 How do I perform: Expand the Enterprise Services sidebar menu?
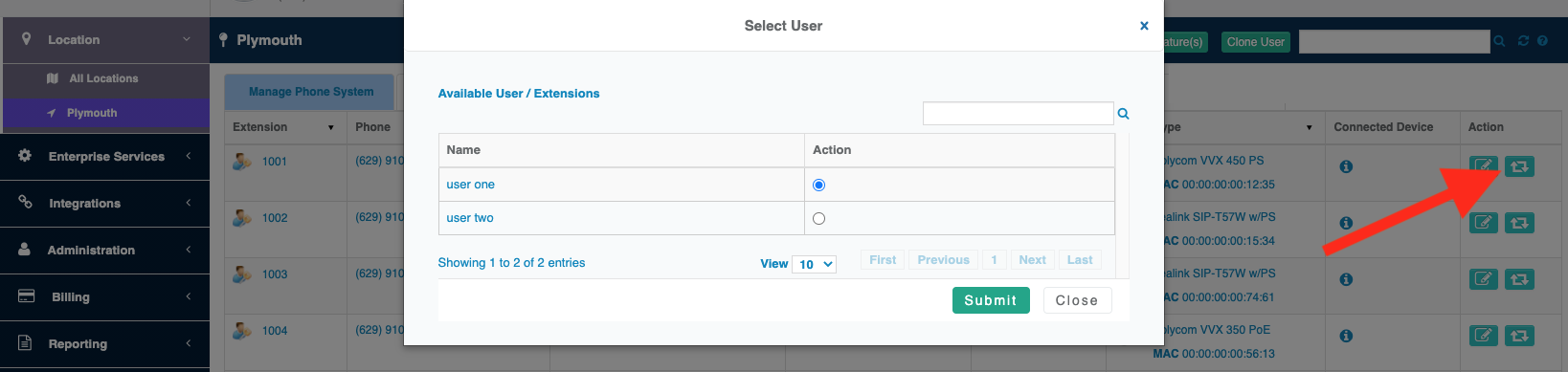click(x=105, y=156)
